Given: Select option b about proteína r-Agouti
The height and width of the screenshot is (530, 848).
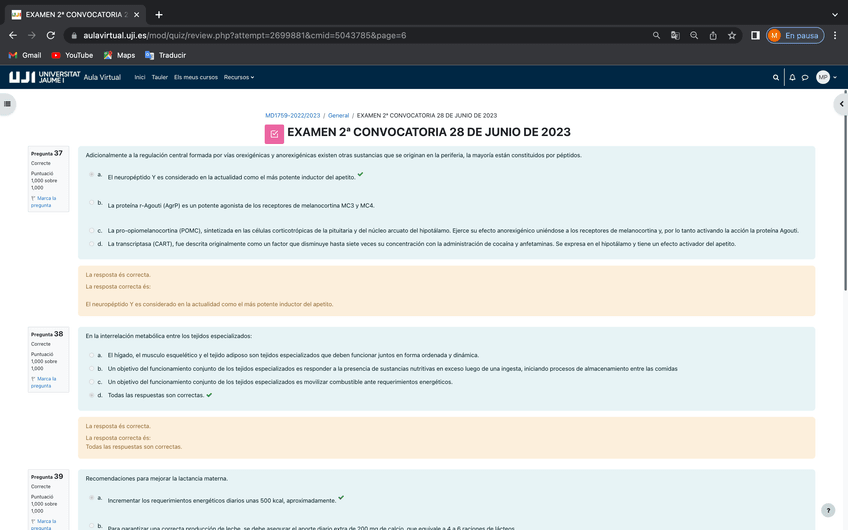Looking at the screenshot, I should click(x=92, y=203).
